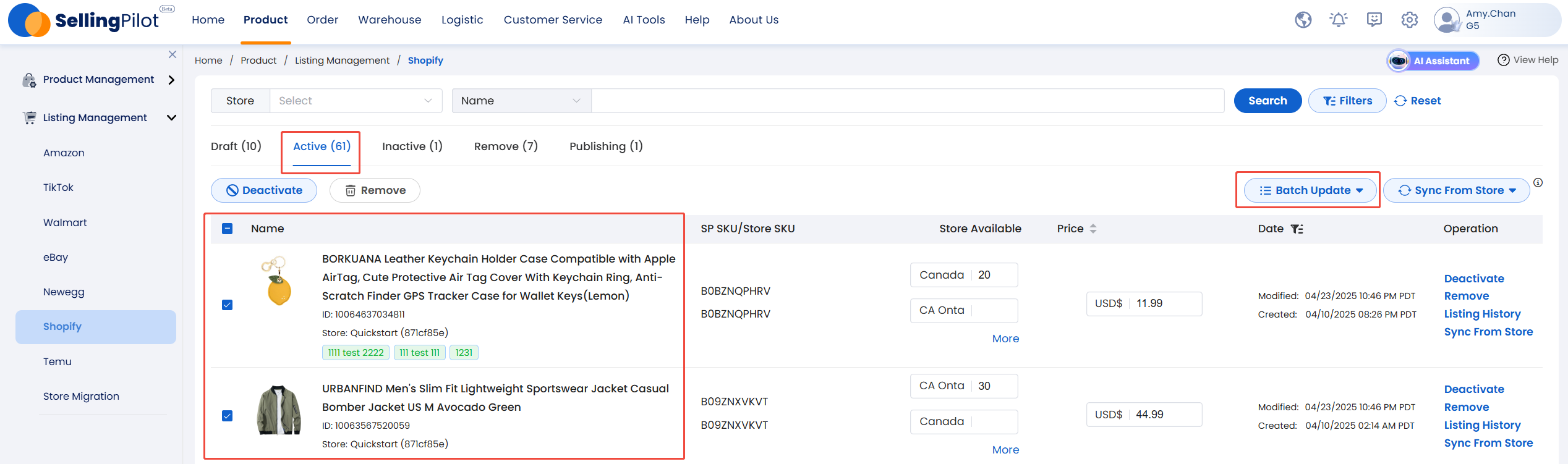Open the Store Select dropdown
Image resolution: width=1568 pixels, height=464 pixels.
click(356, 101)
